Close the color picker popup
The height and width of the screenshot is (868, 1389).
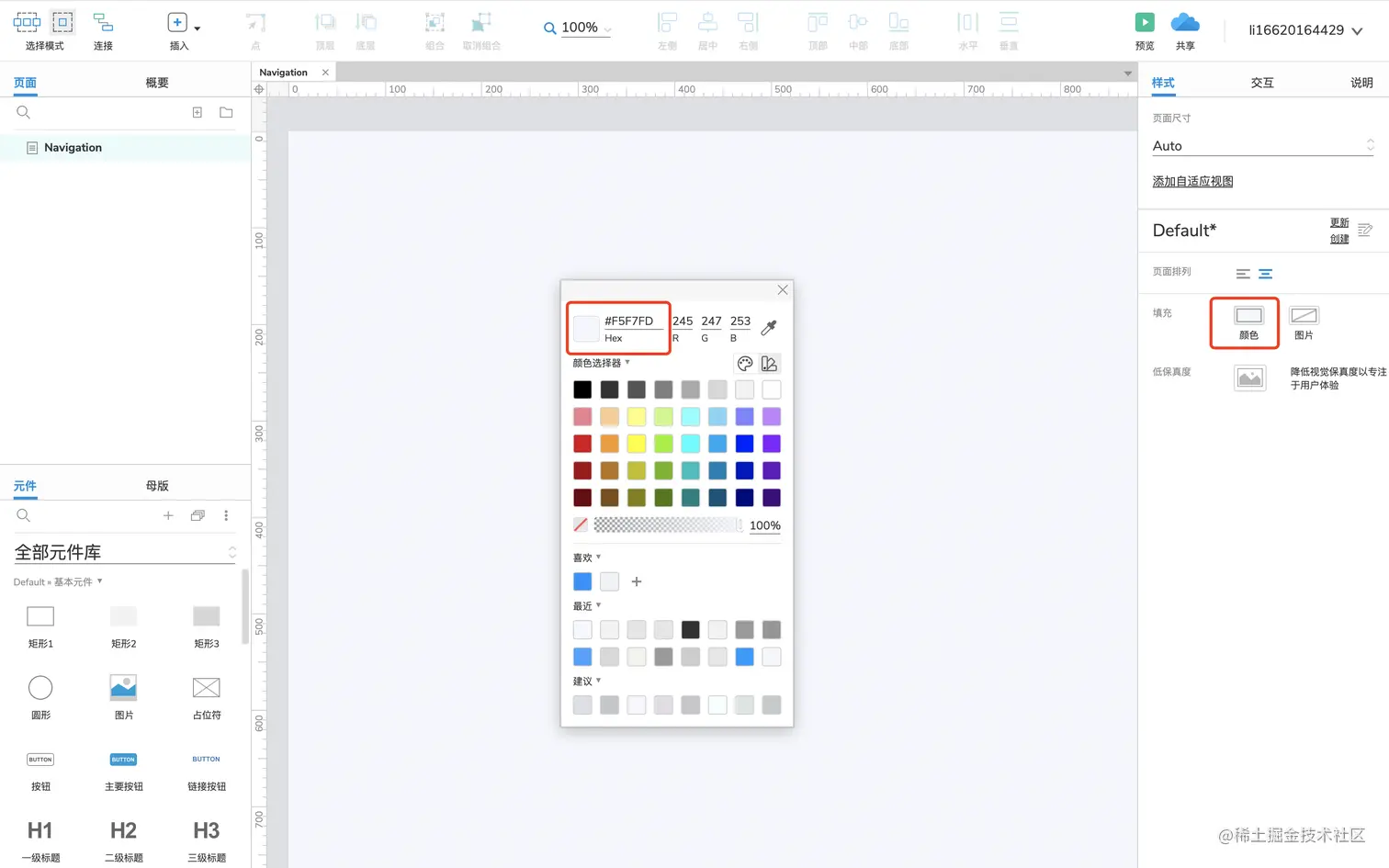coord(783,289)
